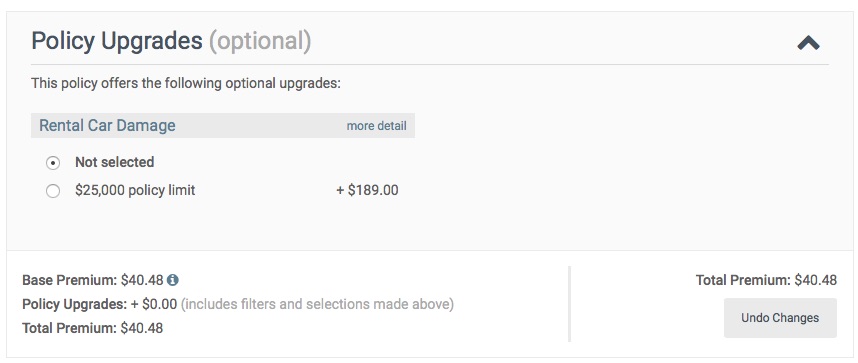Click the Policy Upgrades: + $0.00 line

tap(100, 304)
